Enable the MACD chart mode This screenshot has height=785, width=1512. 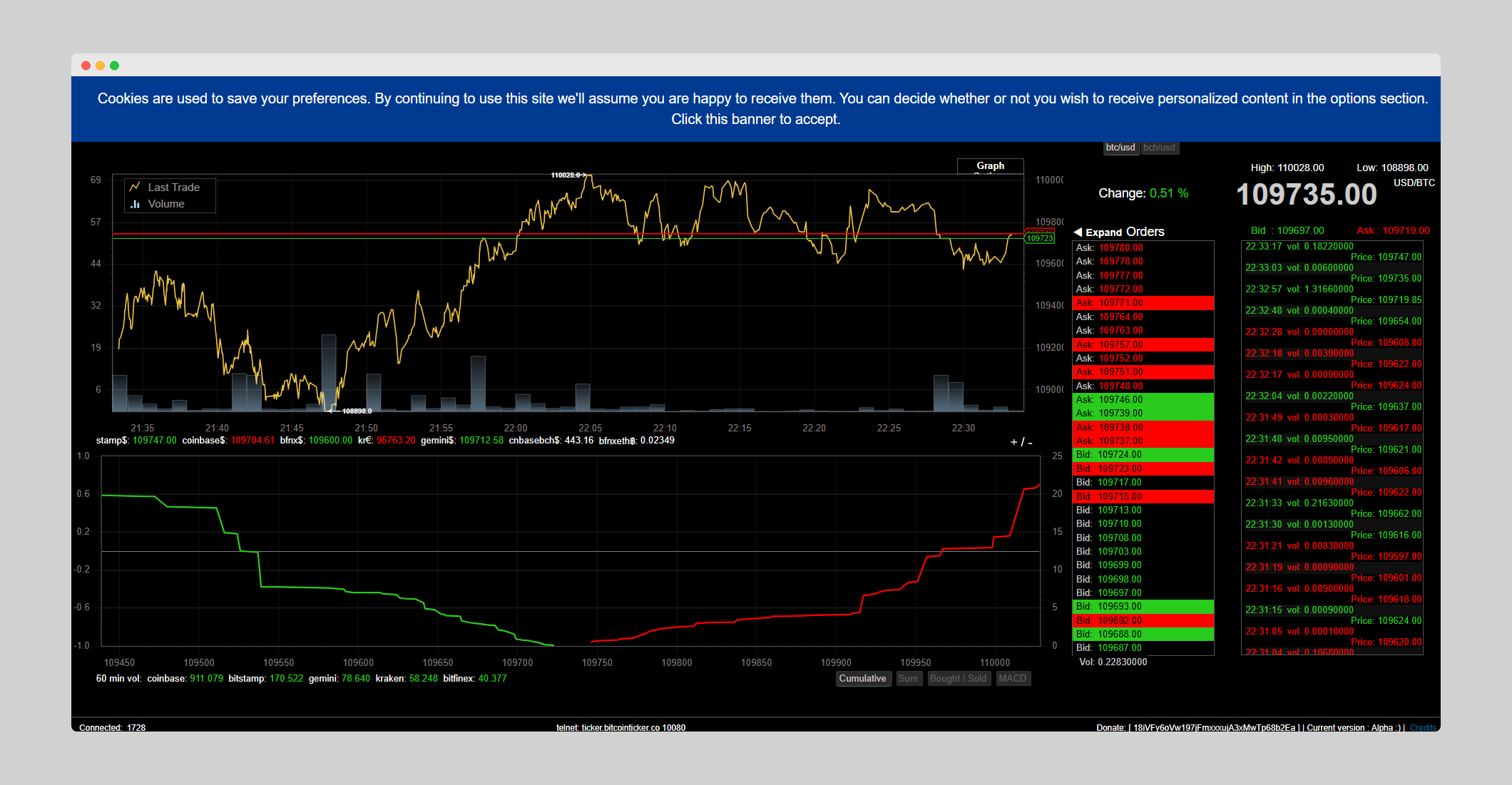tap(1012, 678)
